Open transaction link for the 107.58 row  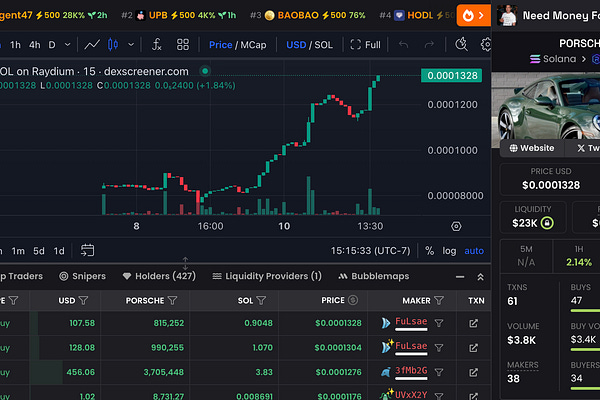tap(473, 323)
